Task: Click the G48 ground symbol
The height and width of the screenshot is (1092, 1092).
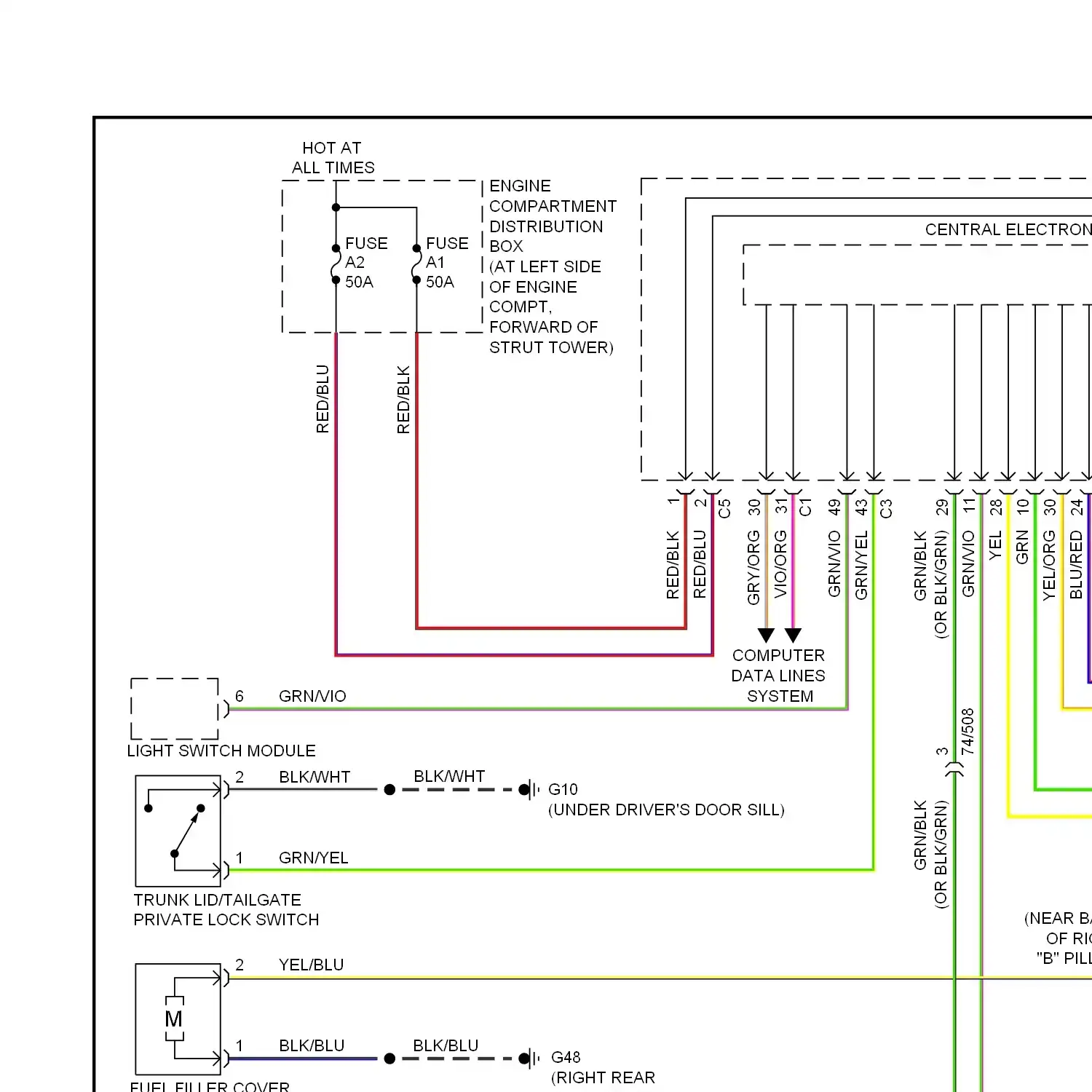Action: (530, 1059)
